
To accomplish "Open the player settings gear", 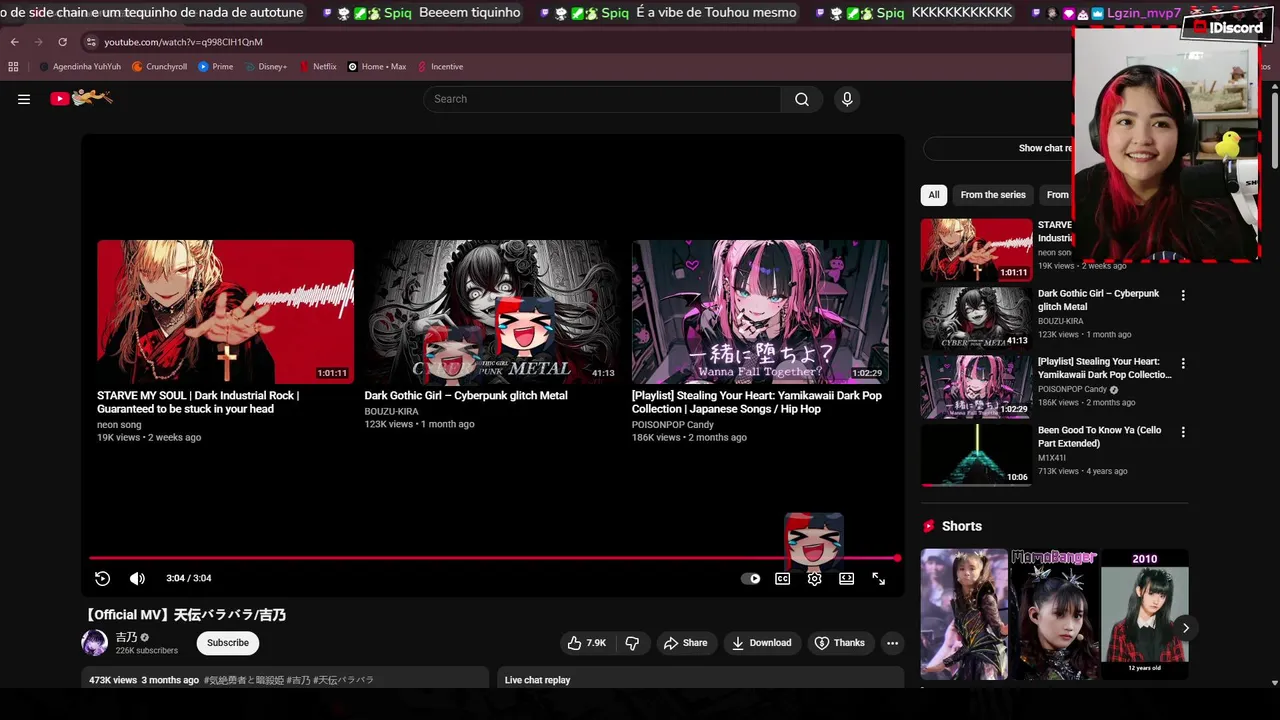I will tap(815, 578).
